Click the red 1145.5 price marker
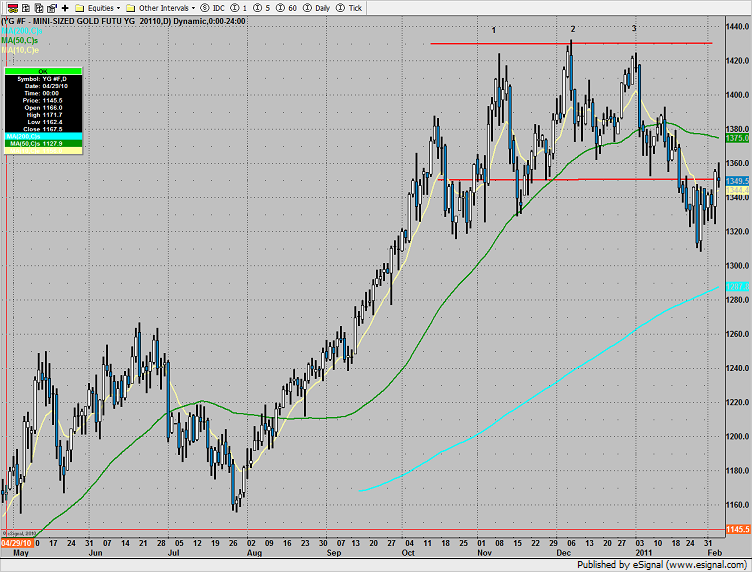The width and height of the screenshot is (752, 572). point(737,529)
